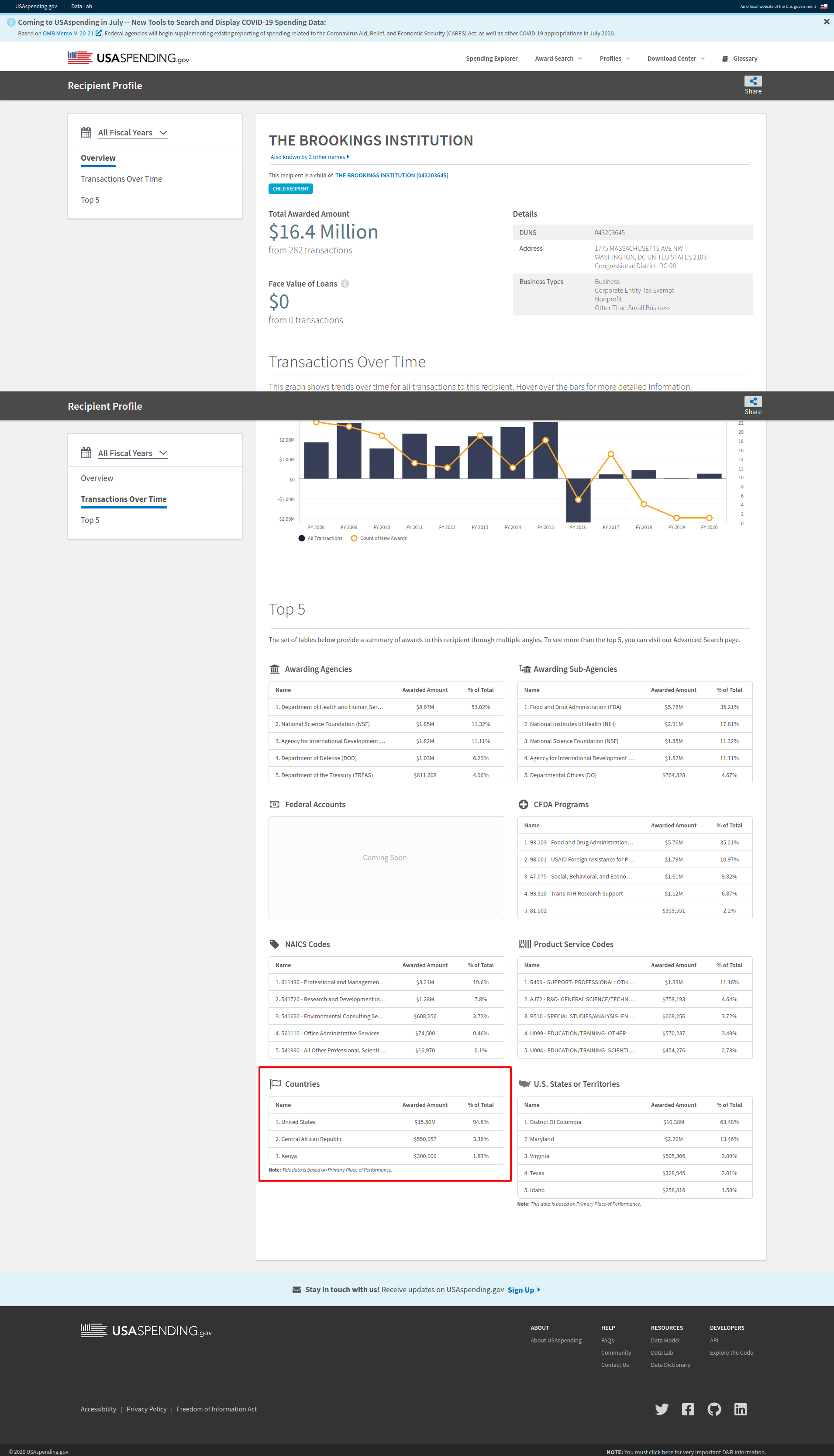The width and height of the screenshot is (834, 1456).
Task: Click 'Central African Republic' row
Action: click(386, 1139)
